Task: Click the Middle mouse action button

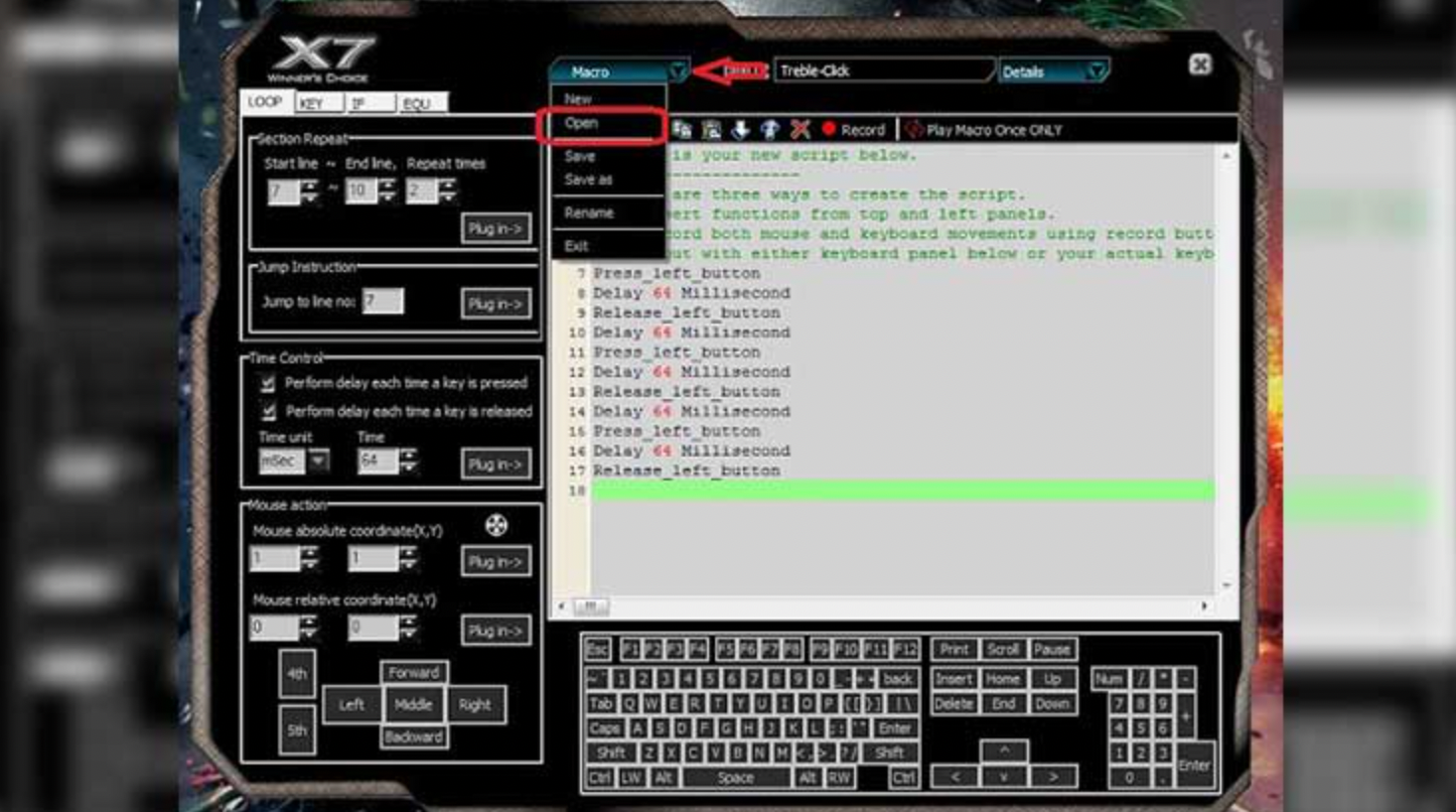Action: click(x=413, y=705)
